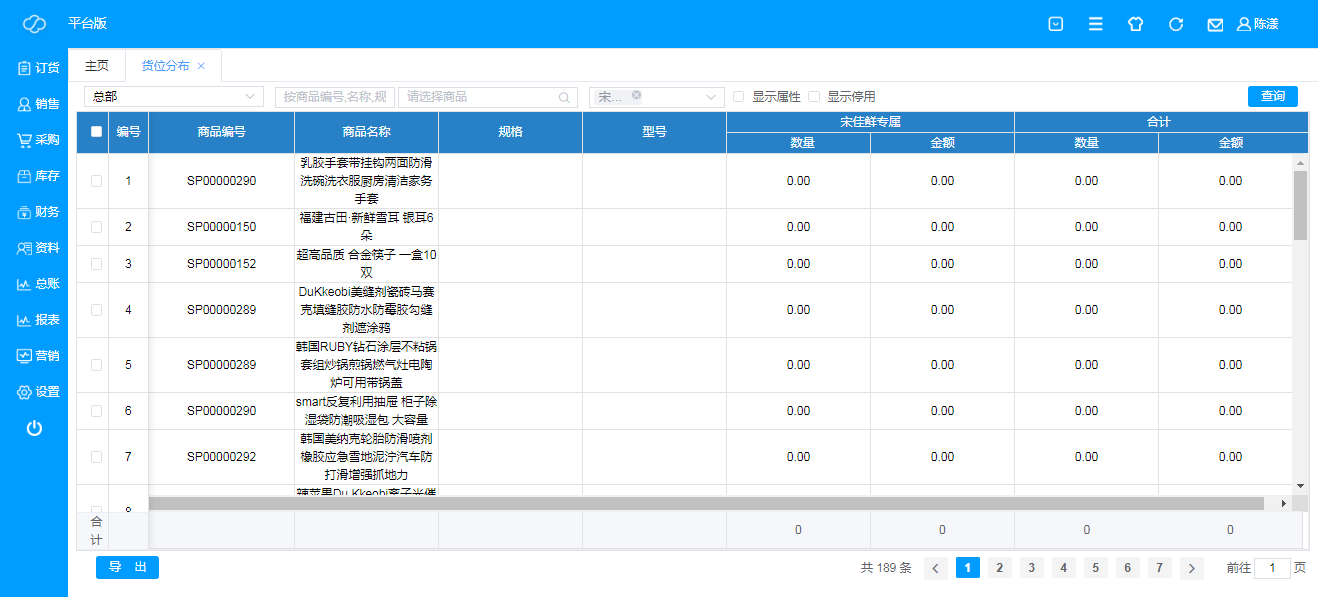Open the warehouse selection dropdown arrow

[x=711, y=97]
